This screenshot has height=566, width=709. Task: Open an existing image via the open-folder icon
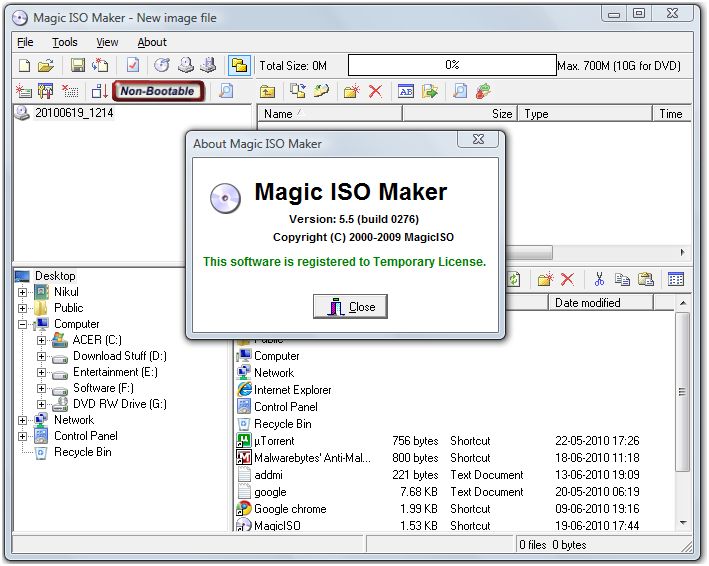[46, 66]
